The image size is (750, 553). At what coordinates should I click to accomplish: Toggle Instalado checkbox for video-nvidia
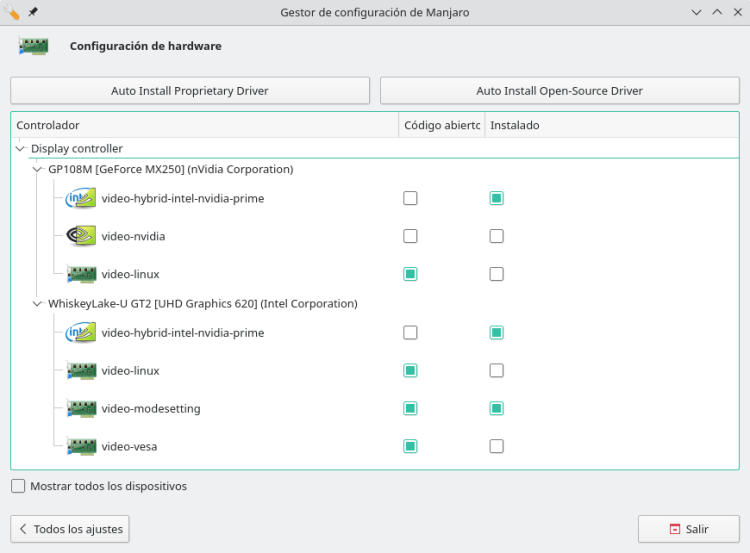pyautogui.click(x=496, y=237)
